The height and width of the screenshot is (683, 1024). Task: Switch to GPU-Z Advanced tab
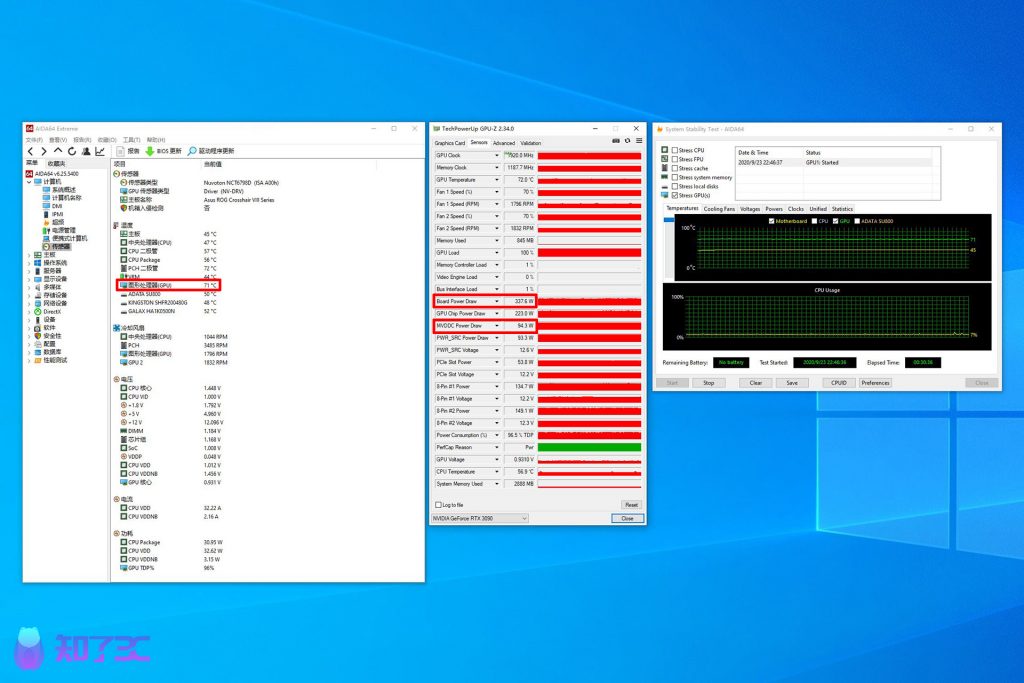coord(504,143)
